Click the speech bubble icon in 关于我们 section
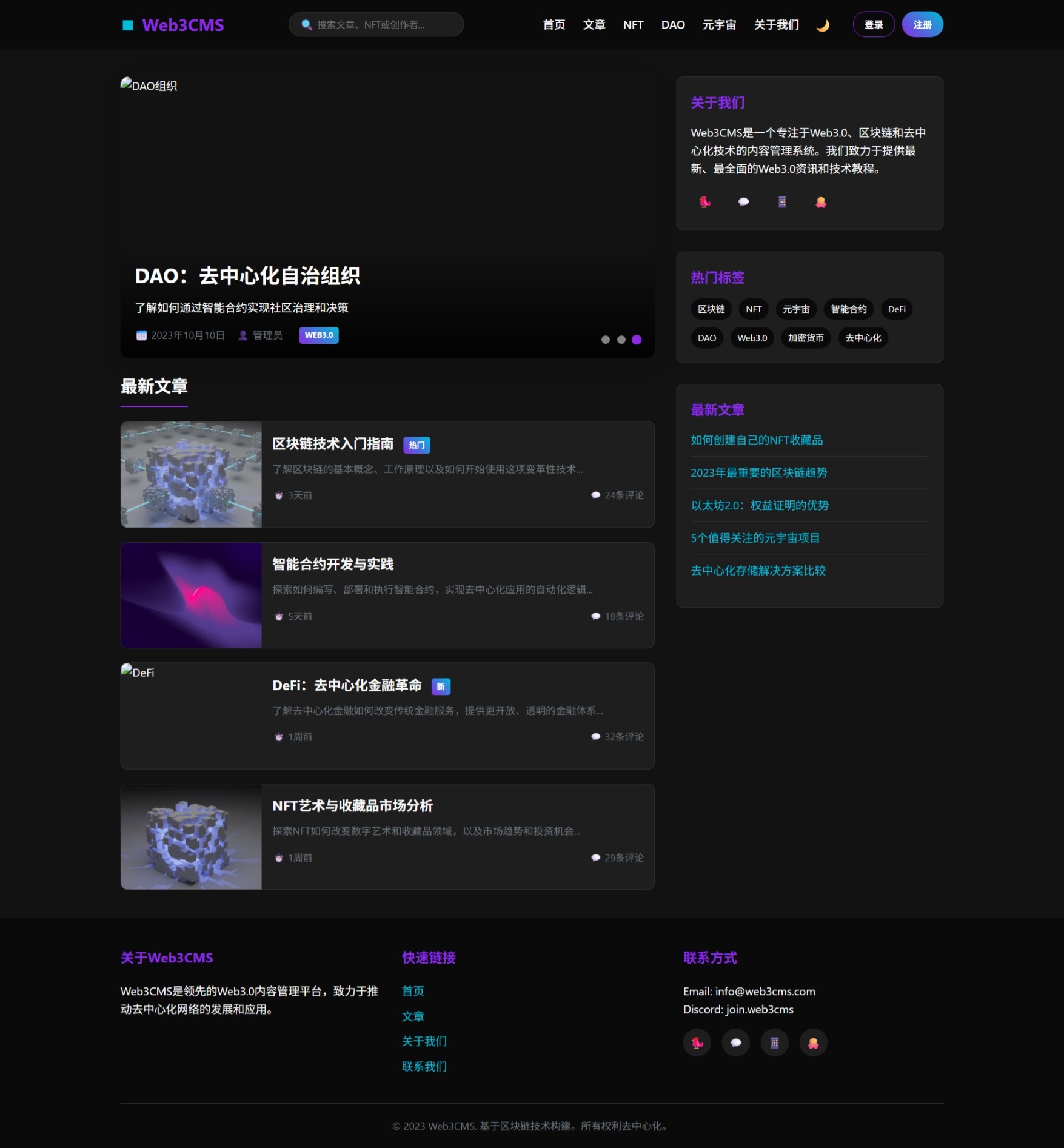Image resolution: width=1064 pixels, height=1148 pixels. point(743,202)
